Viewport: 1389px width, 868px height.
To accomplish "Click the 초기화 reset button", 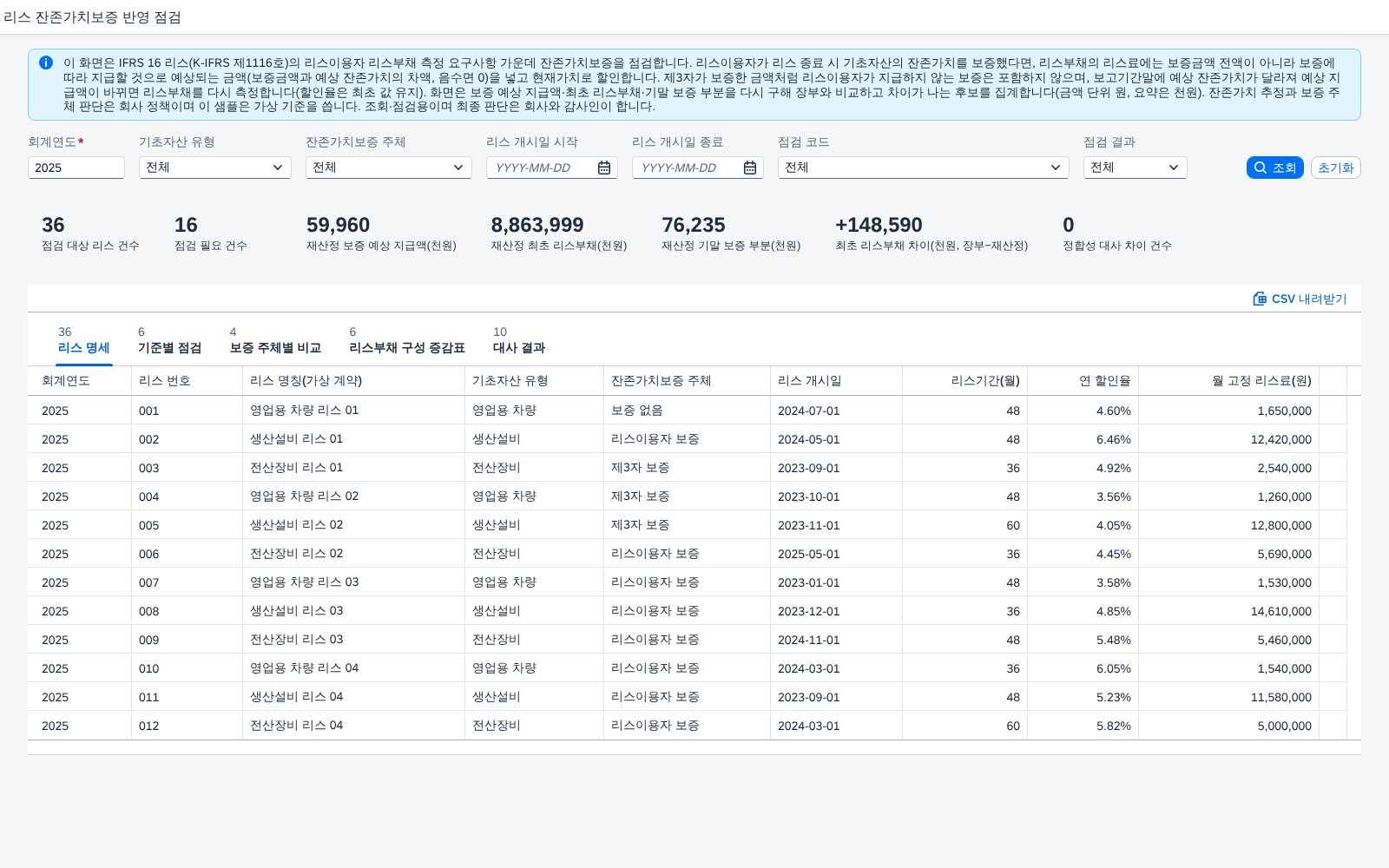I will tap(1335, 168).
